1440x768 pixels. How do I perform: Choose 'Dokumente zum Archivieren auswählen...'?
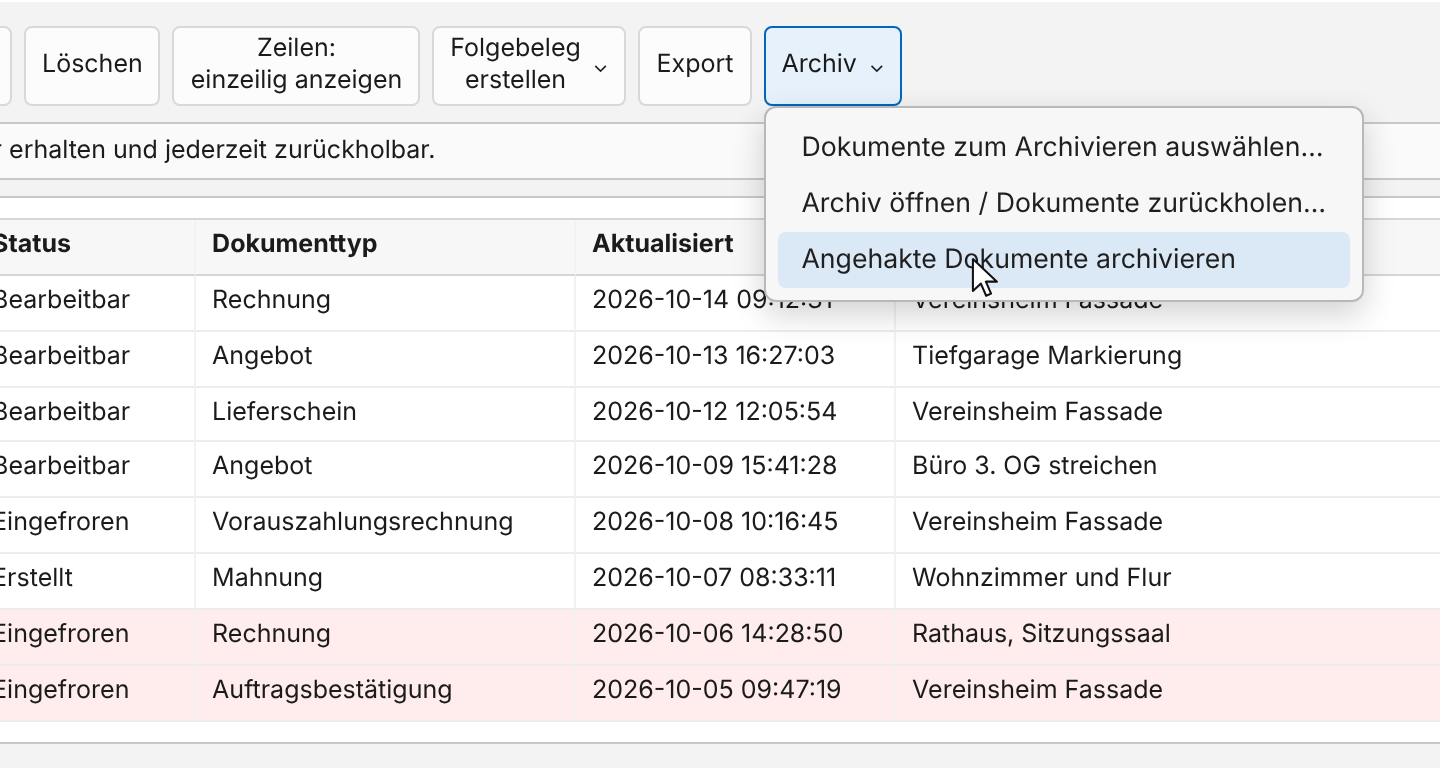point(1063,148)
